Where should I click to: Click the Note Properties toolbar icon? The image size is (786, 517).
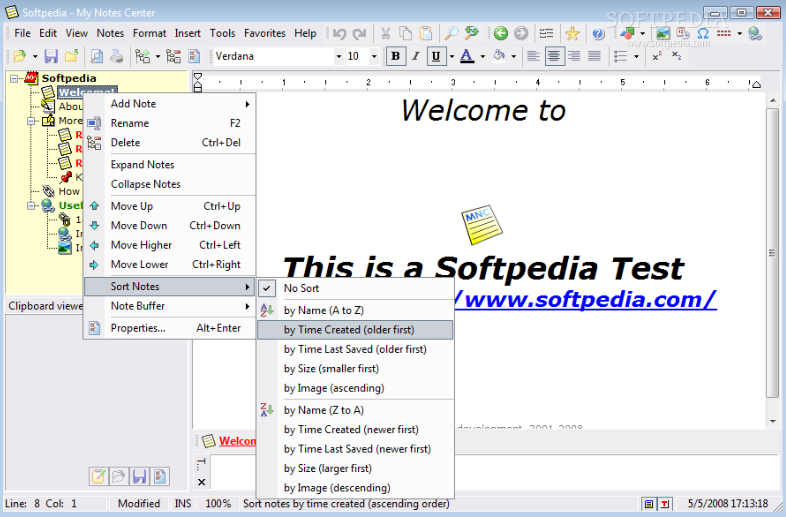point(194,56)
